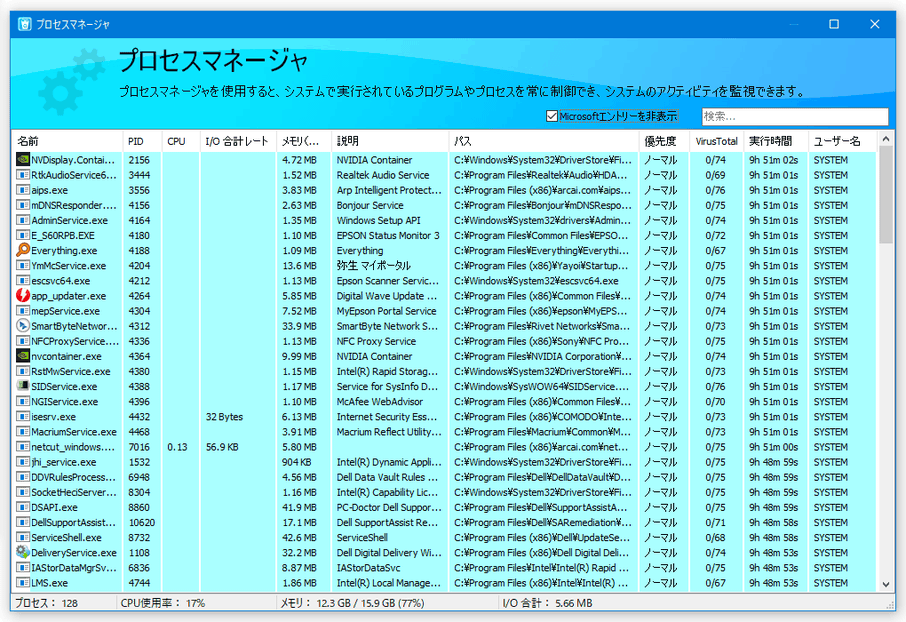Click the escsvc64.exe process icon

(23, 280)
